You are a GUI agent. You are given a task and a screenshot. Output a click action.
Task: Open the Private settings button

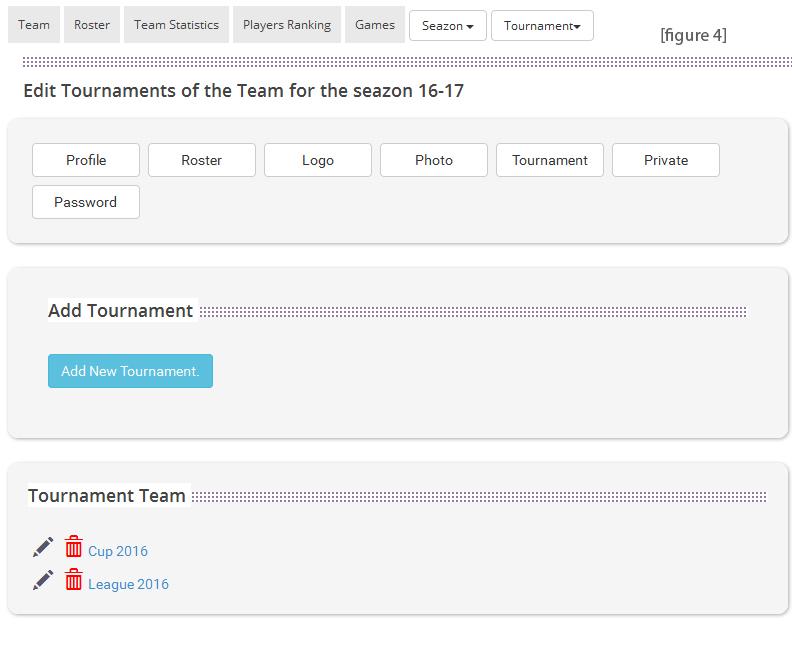point(666,160)
